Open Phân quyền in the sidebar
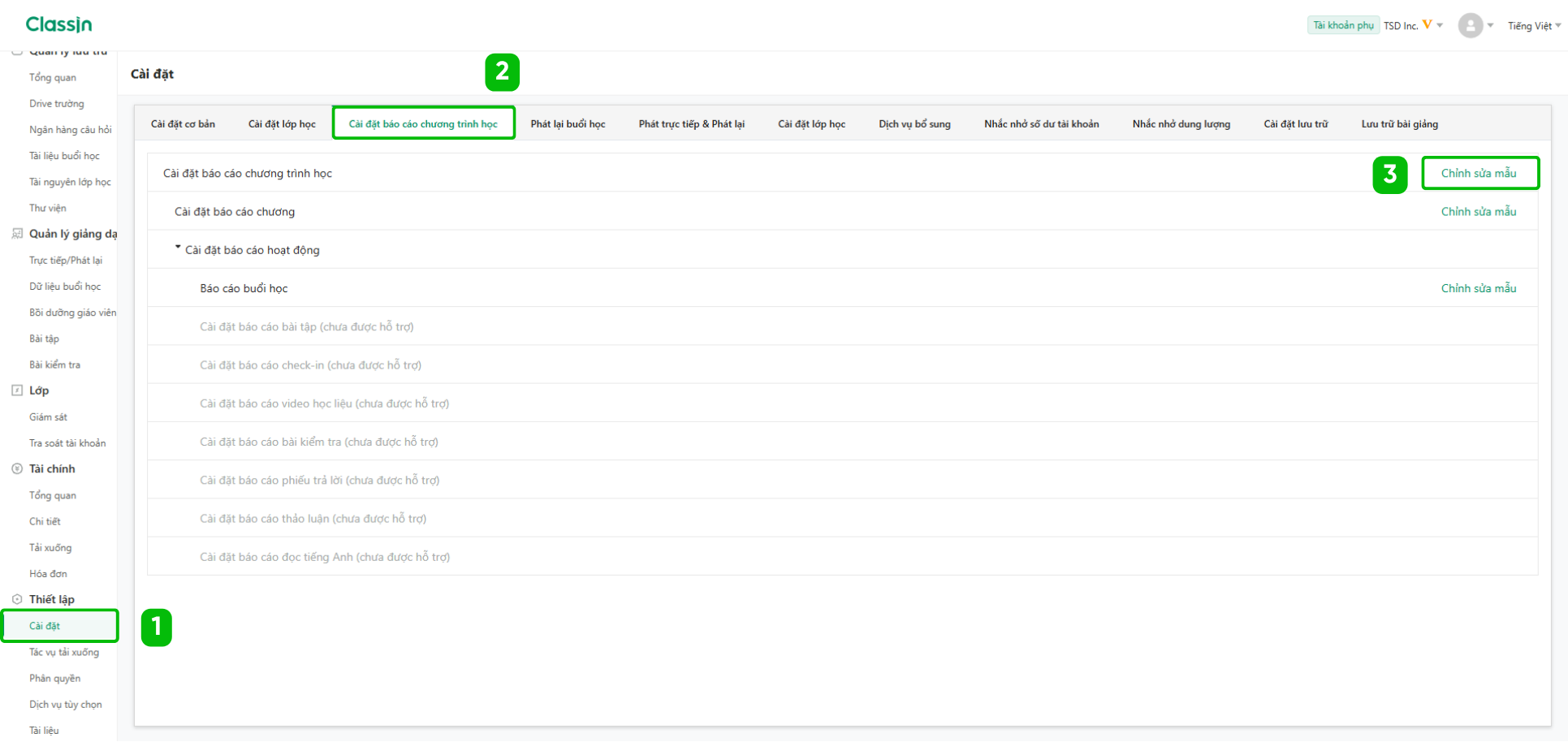 [x=54, y=678]
